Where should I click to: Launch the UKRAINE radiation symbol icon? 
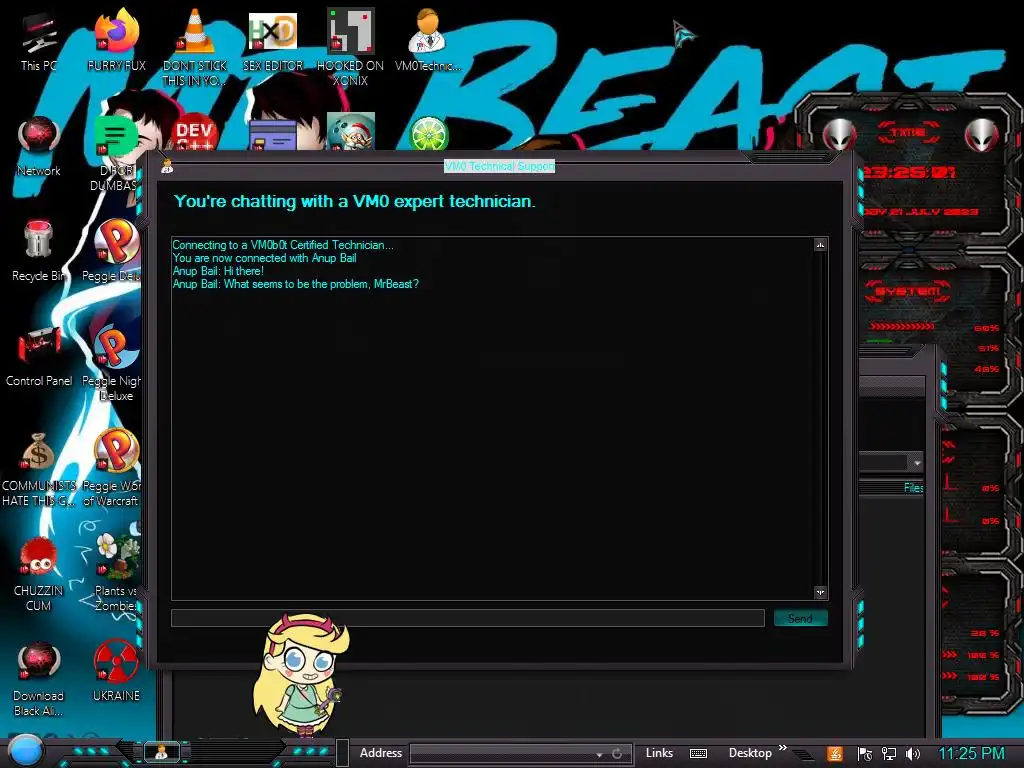point(116,670)
